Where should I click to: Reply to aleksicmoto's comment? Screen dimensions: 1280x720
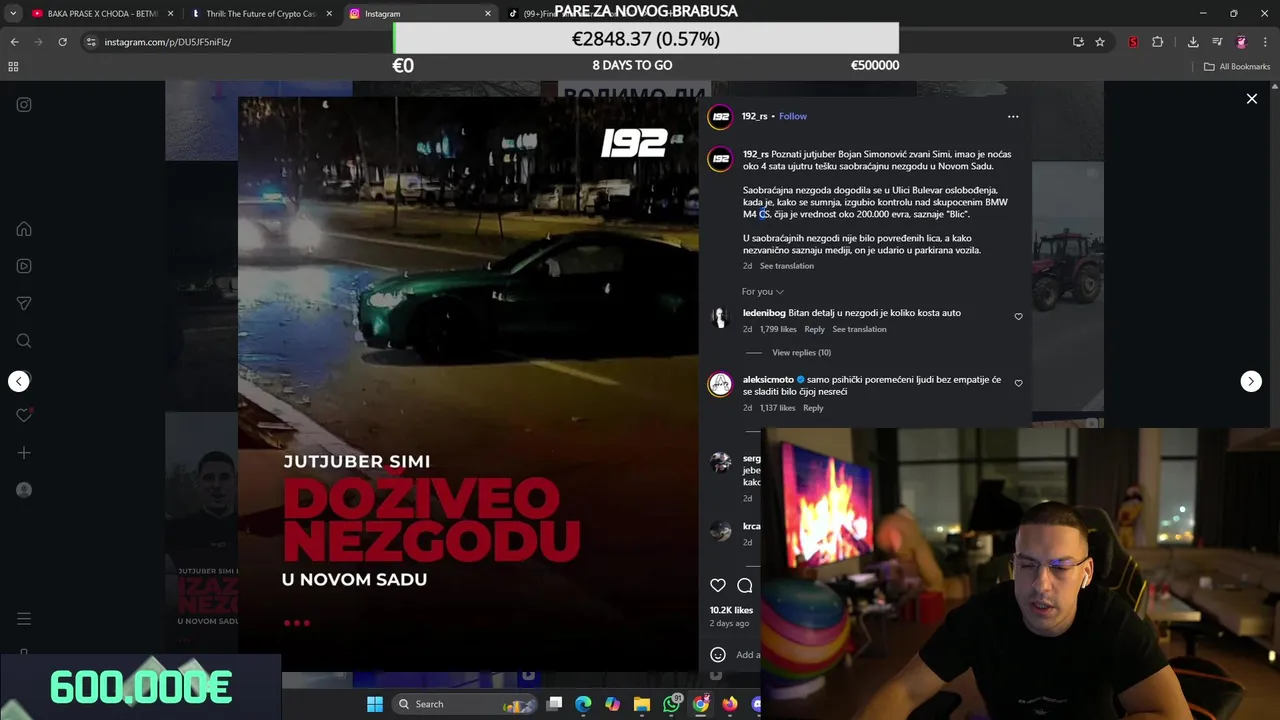click(x=813, y=408)
